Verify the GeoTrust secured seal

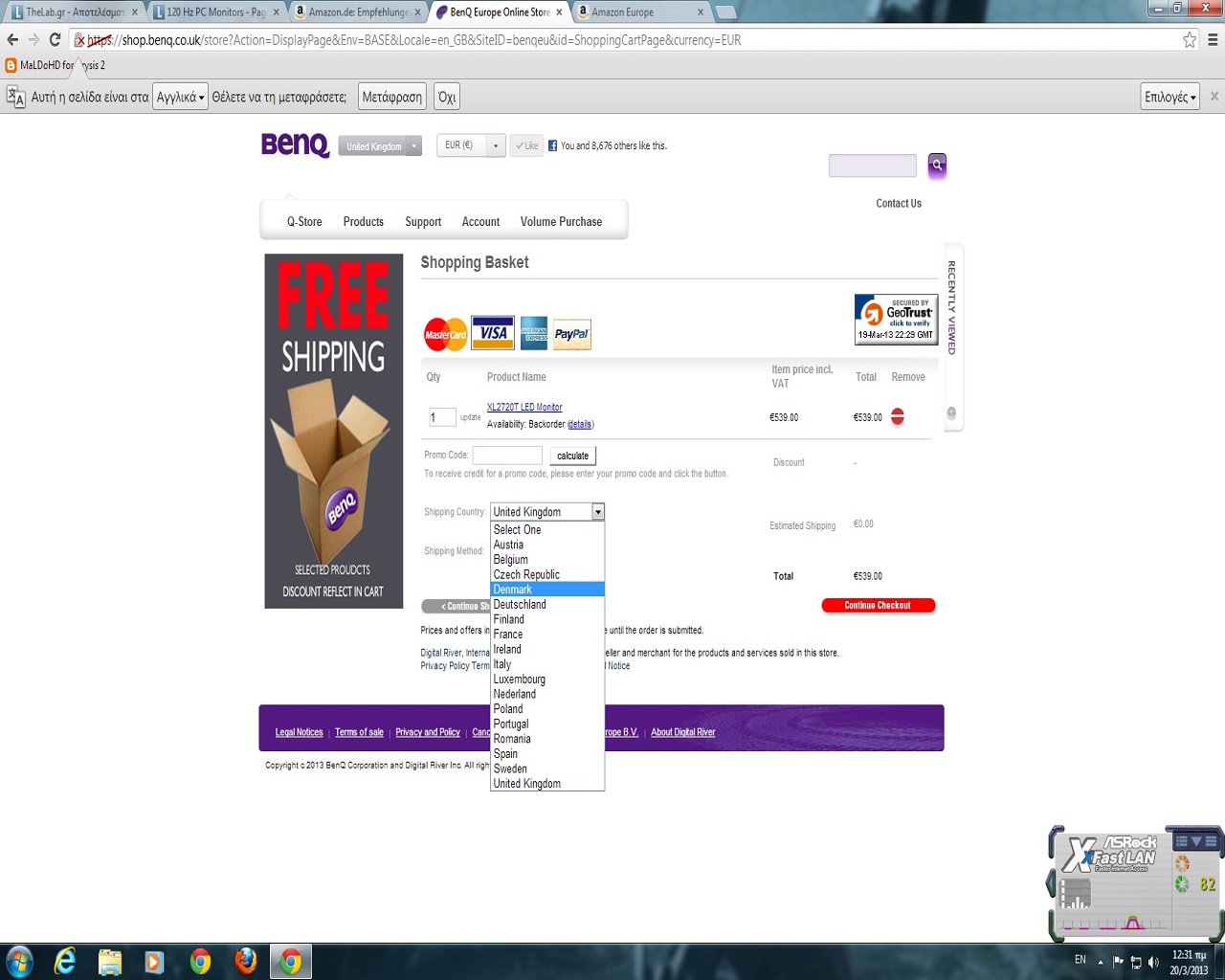click(x=896, y=319)
